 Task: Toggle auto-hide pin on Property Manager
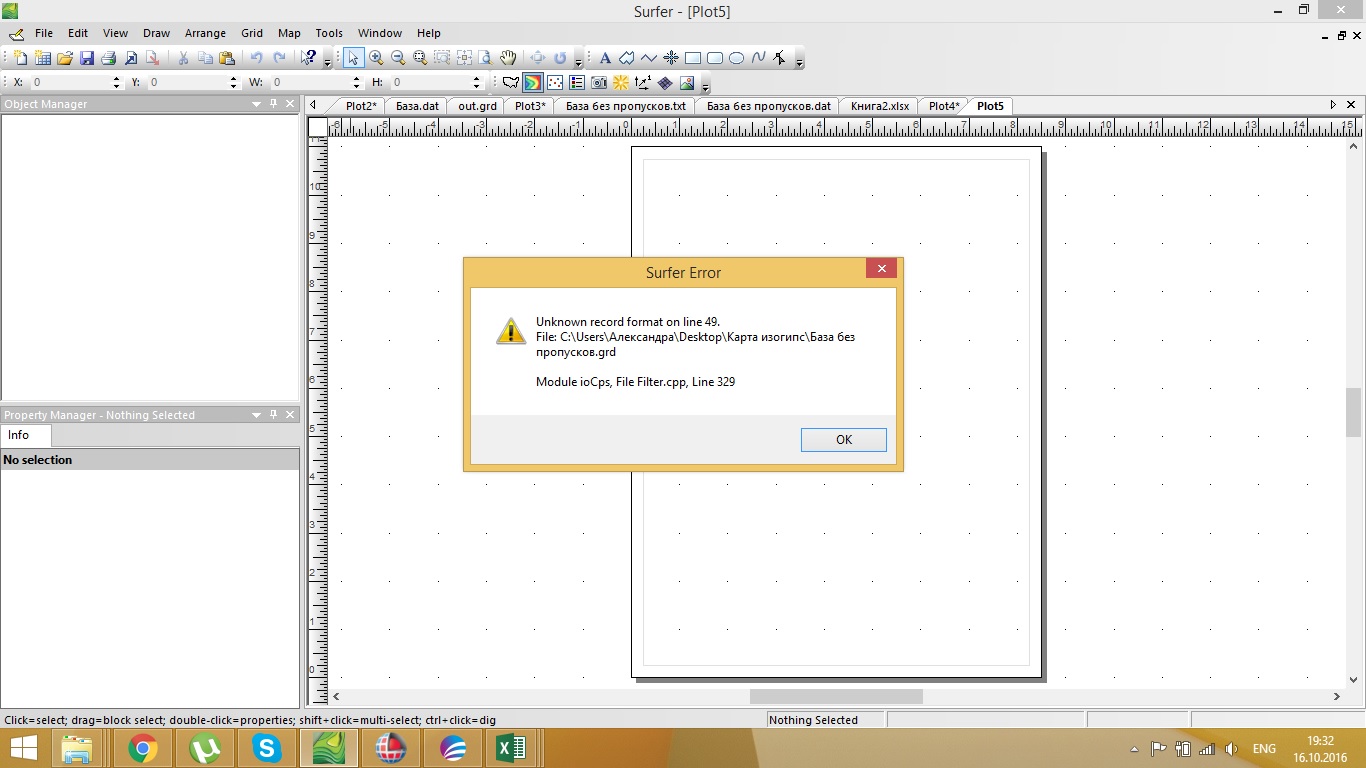coord(273,415)
